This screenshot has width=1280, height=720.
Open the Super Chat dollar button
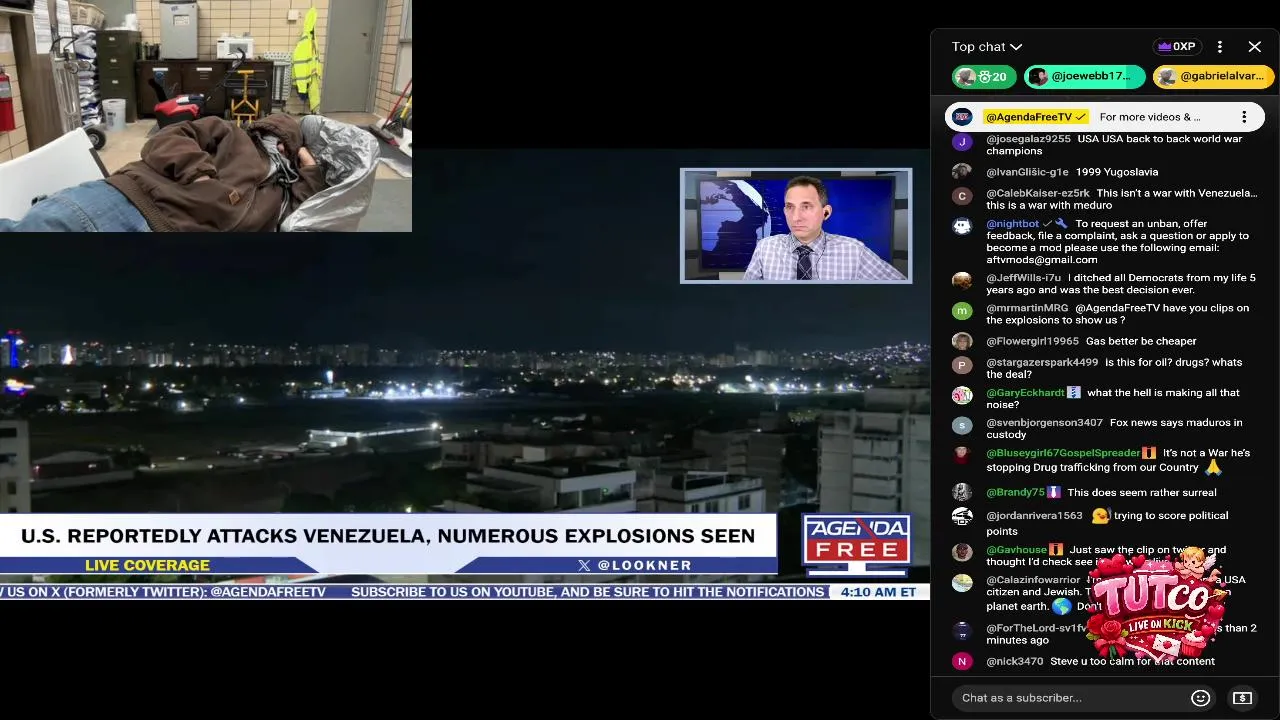point(1242,698)
